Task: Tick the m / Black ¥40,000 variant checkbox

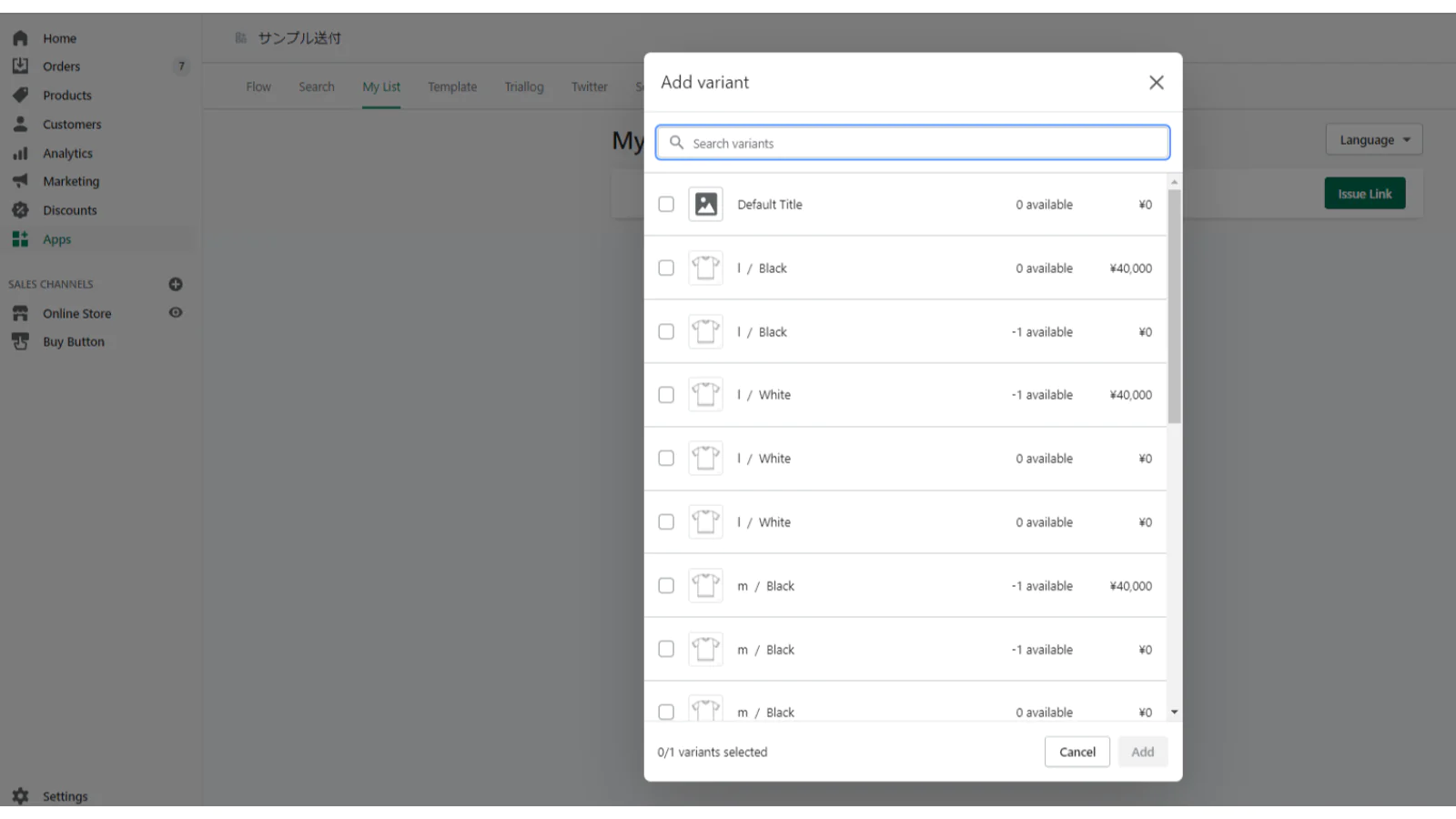Action: click(x=666, y=586)
